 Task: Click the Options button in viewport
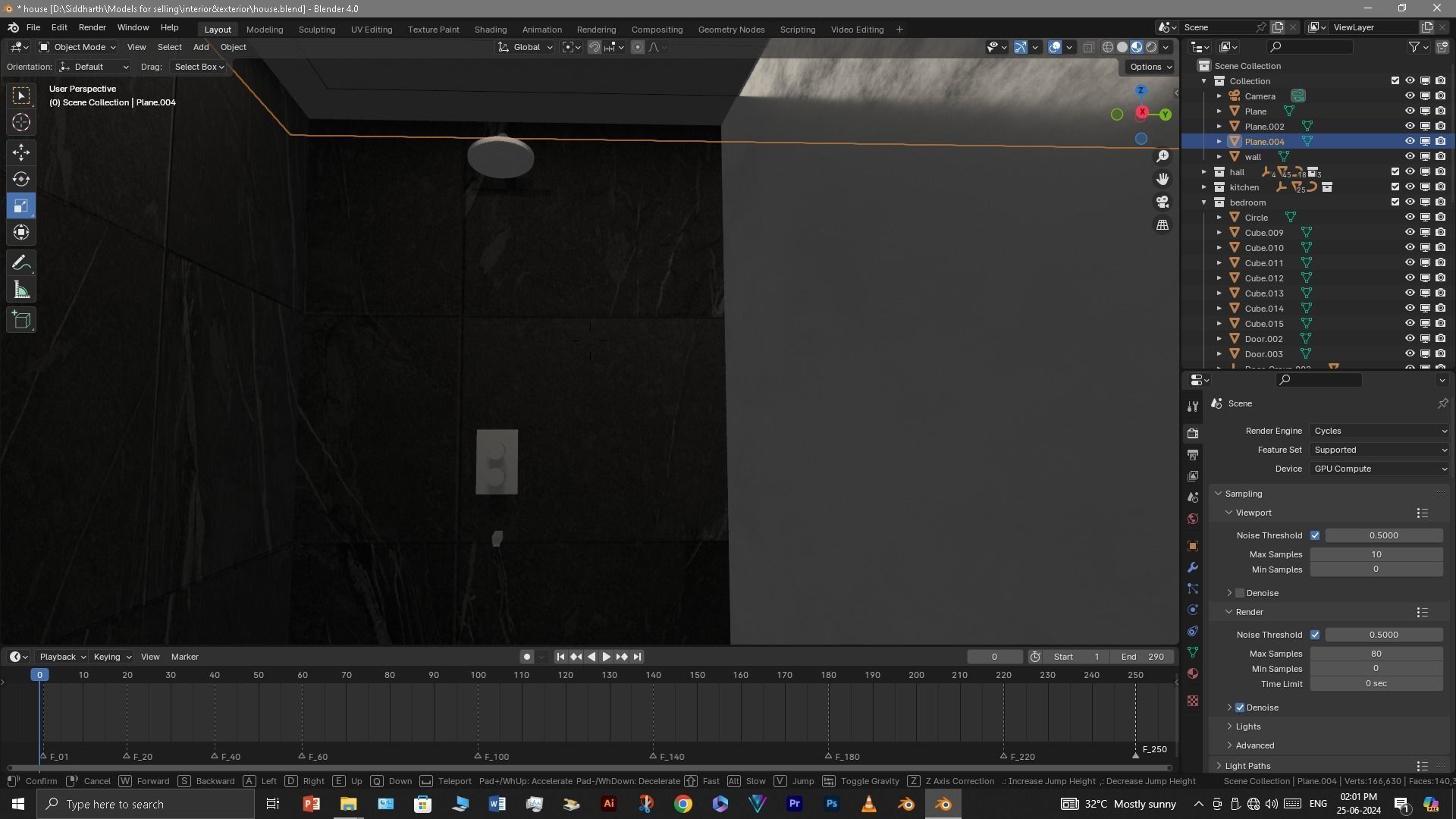(1150, 67)
